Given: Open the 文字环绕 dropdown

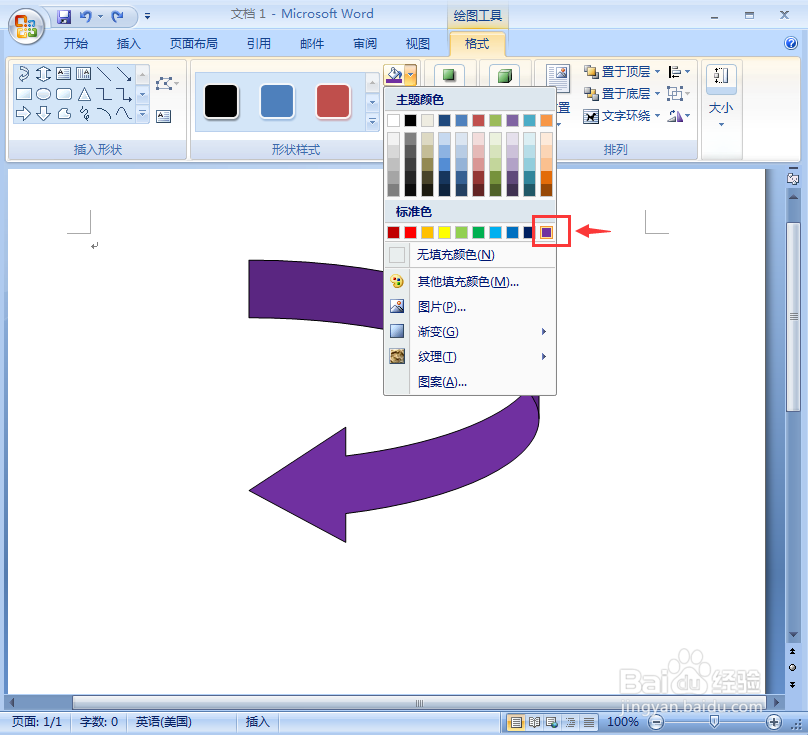Looking at the screenshot, I should pyautogui.click(x=622, y=115).
